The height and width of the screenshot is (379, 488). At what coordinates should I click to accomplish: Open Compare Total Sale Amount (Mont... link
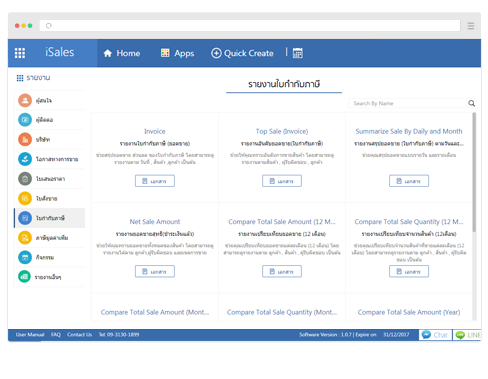point(155,312)
